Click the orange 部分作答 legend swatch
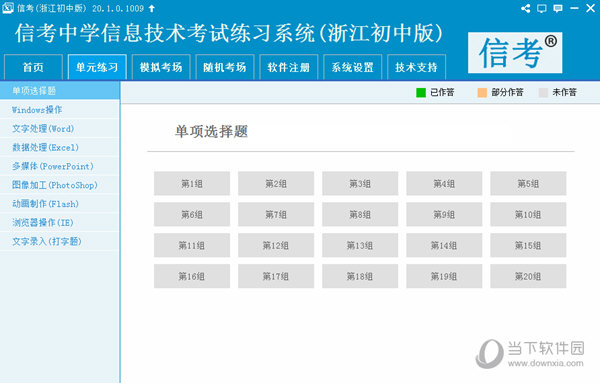600x383 pixels. coord(482,93)
